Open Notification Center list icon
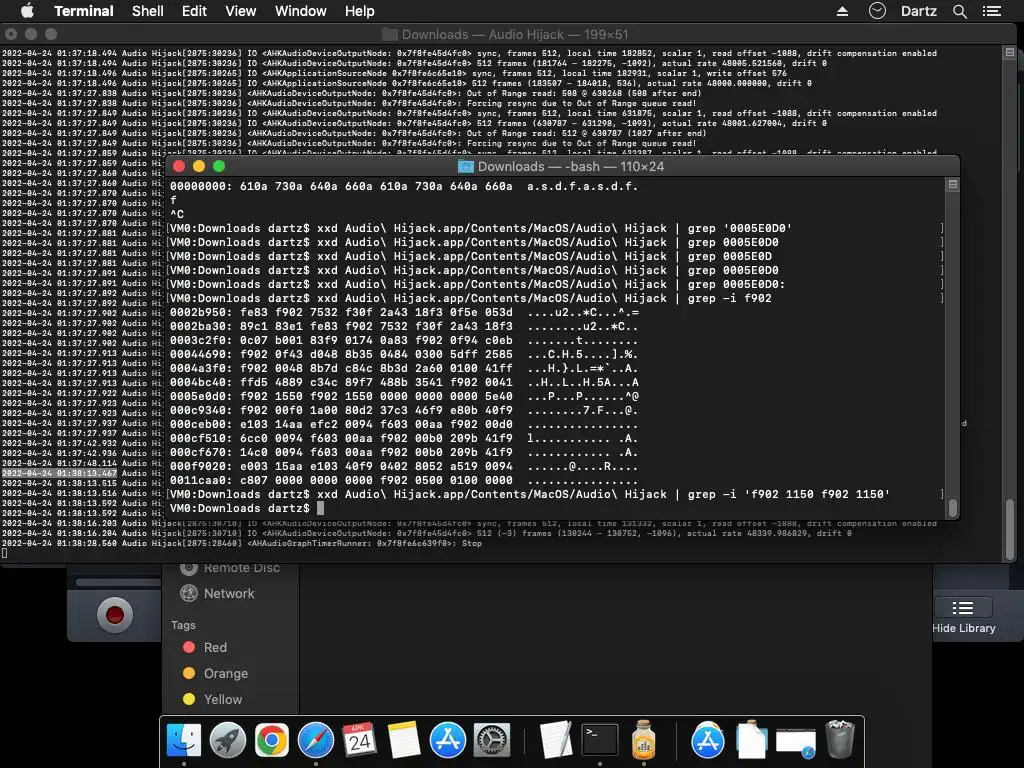 (991, 11)
